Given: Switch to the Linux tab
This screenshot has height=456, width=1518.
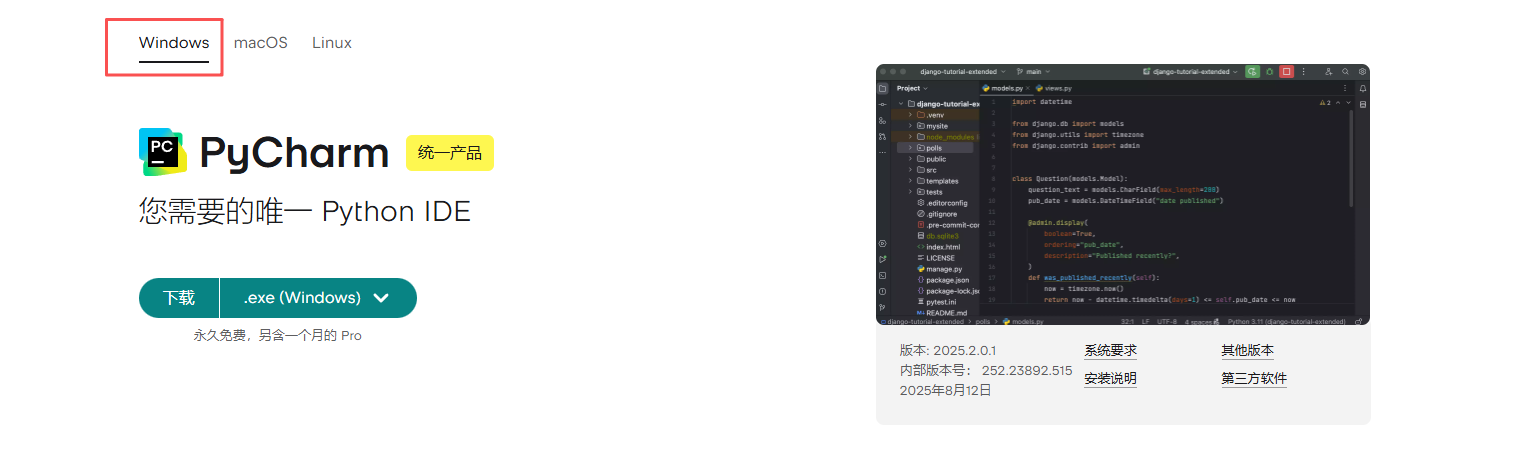Looking at the screenshot, I should [332, 43].
